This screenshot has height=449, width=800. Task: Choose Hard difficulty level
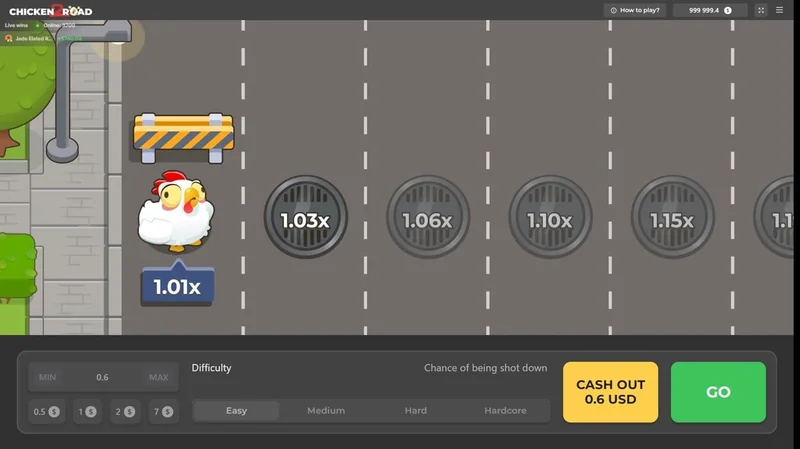[x=416, y=411]
